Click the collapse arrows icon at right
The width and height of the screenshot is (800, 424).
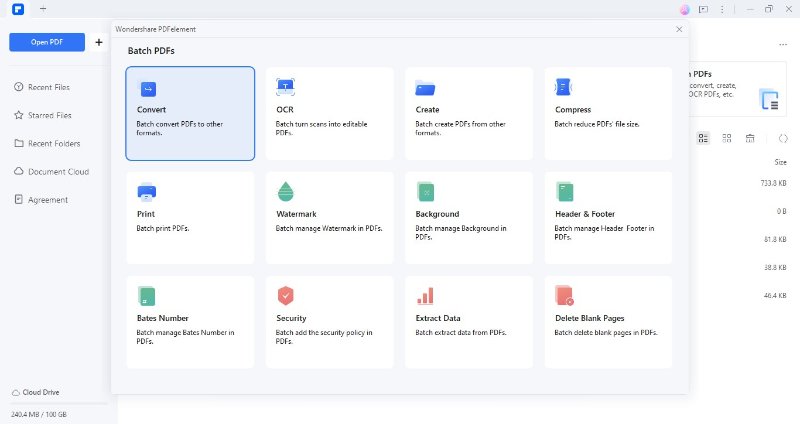click(x=783, y=138)
